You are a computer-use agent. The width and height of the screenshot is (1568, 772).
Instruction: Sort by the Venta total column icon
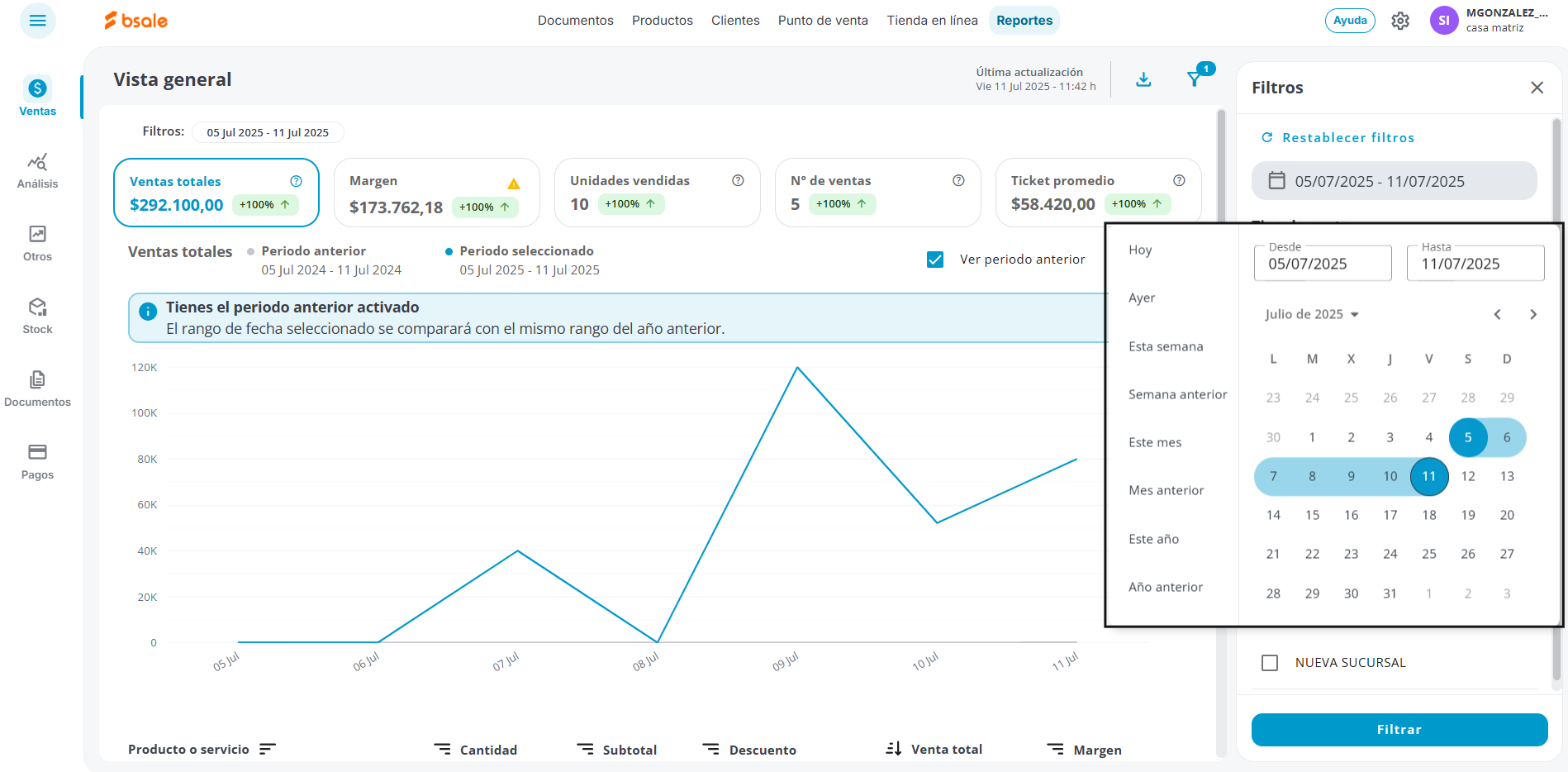pyautogui.click(x=893, y=749)
